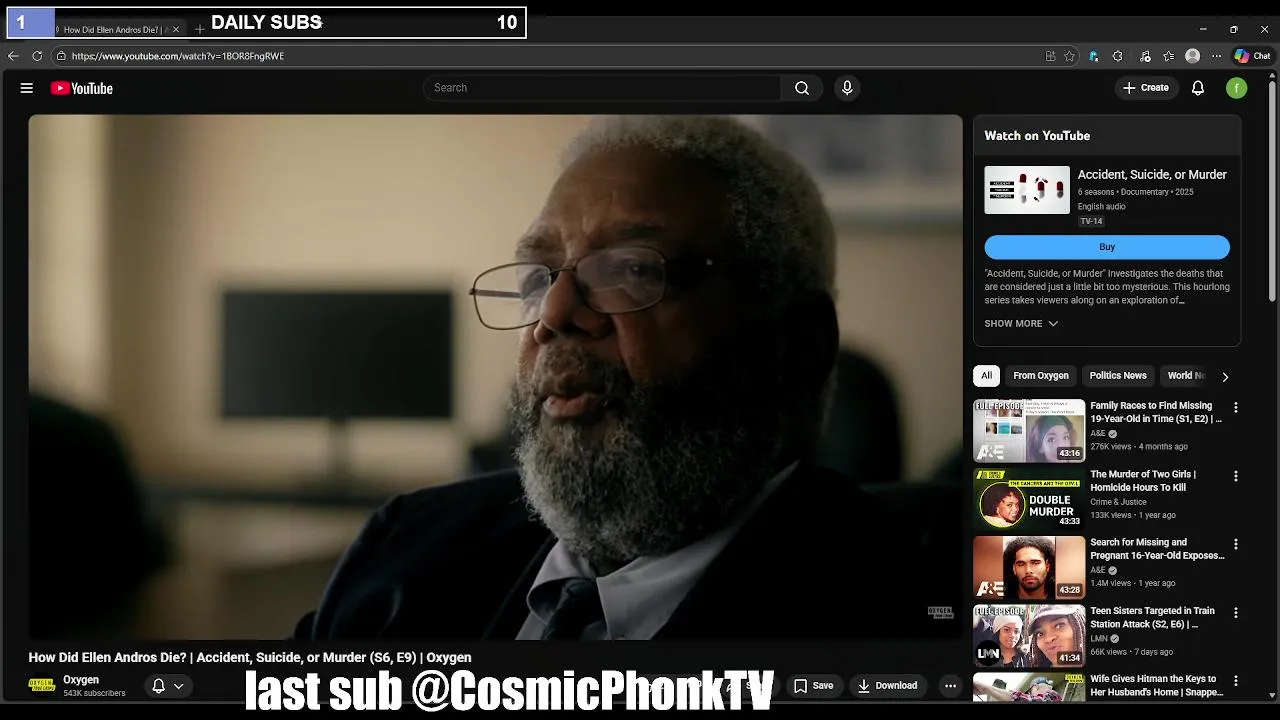The height and width of the screenshot is (720, 1280).
Task: Open options for Teen Sisters Targeted video
Action: [1235, 612]
